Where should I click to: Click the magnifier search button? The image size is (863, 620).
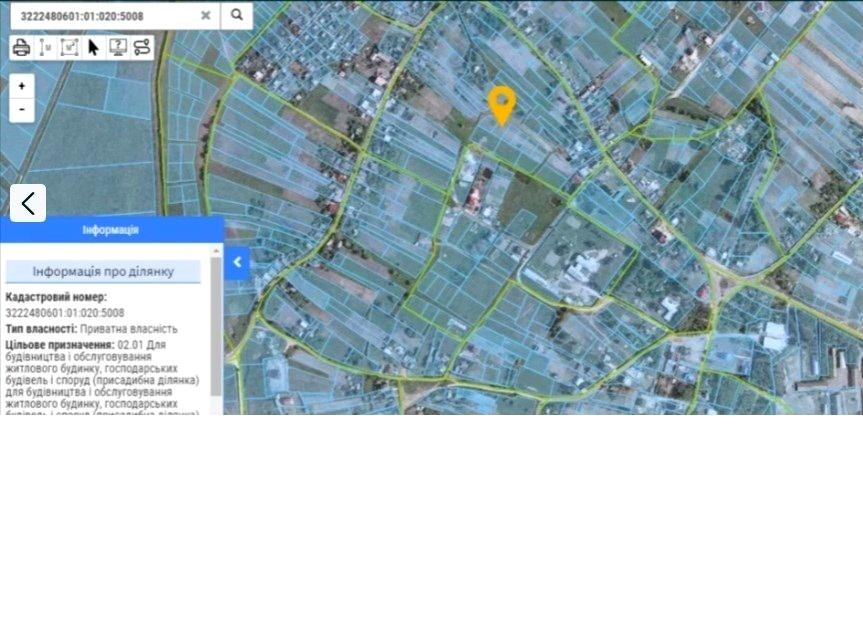tap(237, 15)
